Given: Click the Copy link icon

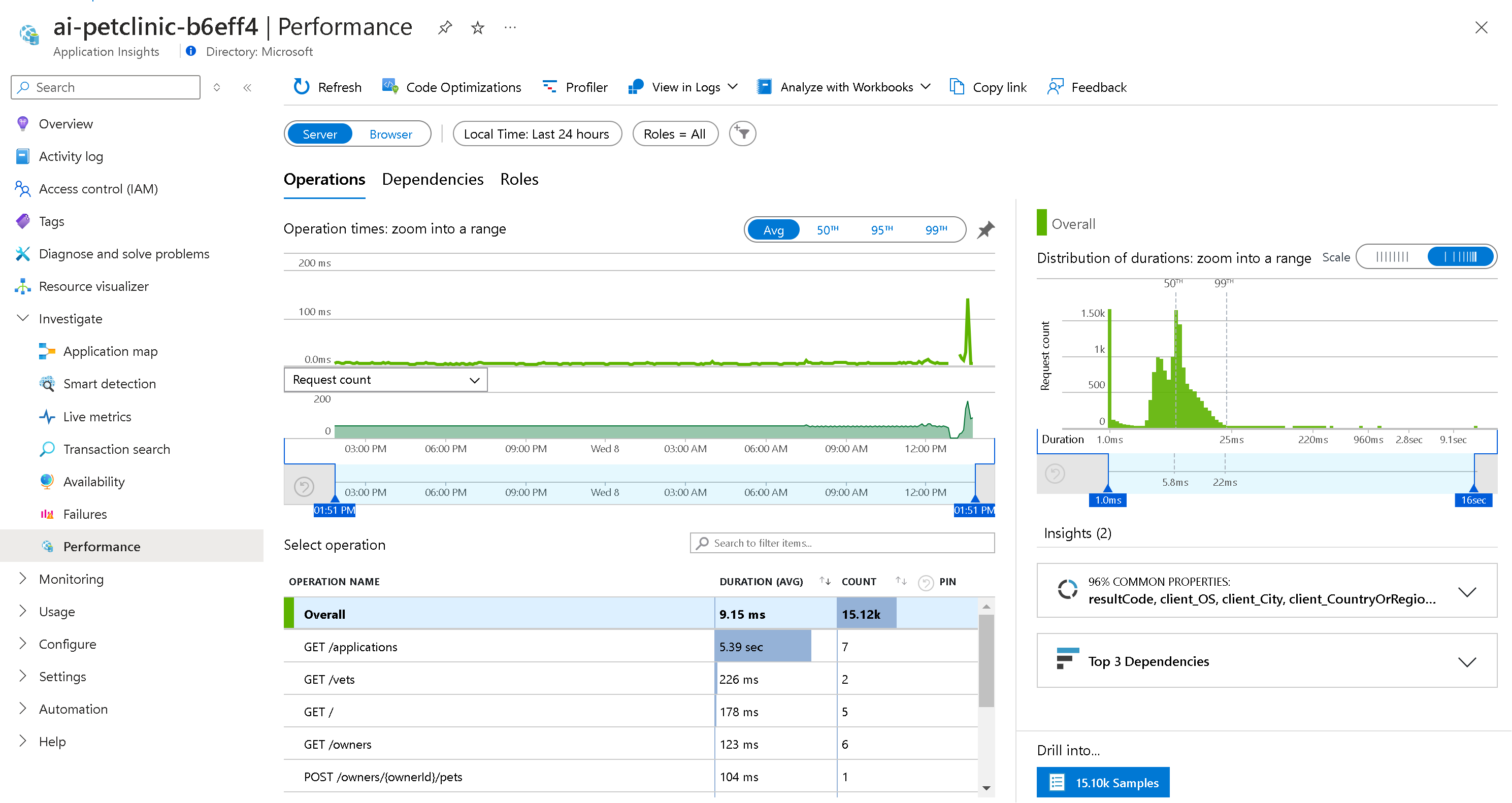Looking at the screenshot, I should click(x=957, y=87).
